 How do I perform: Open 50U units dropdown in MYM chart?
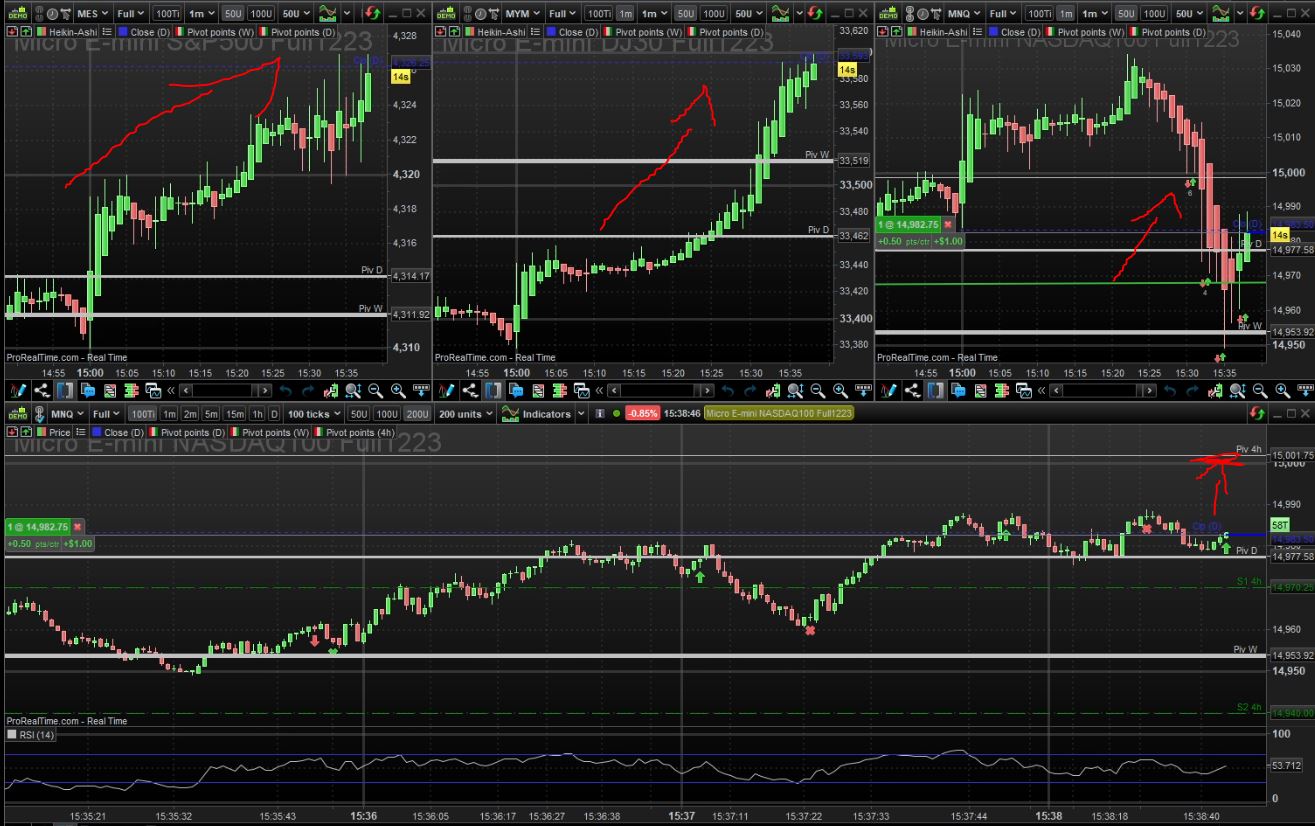[749, 13]
